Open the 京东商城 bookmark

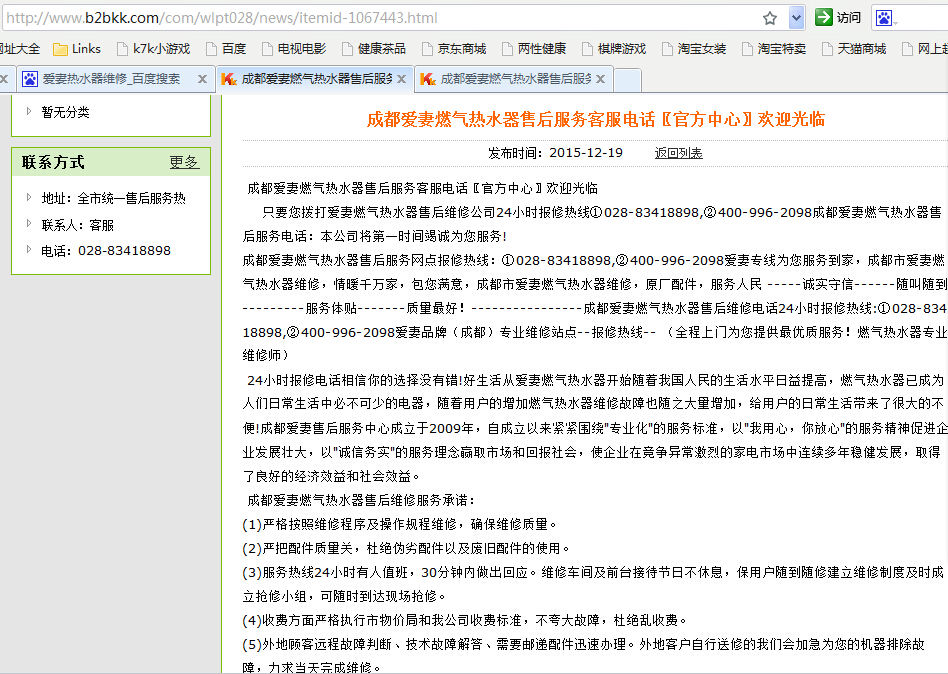pyautogui.click(x=454, y=49)
